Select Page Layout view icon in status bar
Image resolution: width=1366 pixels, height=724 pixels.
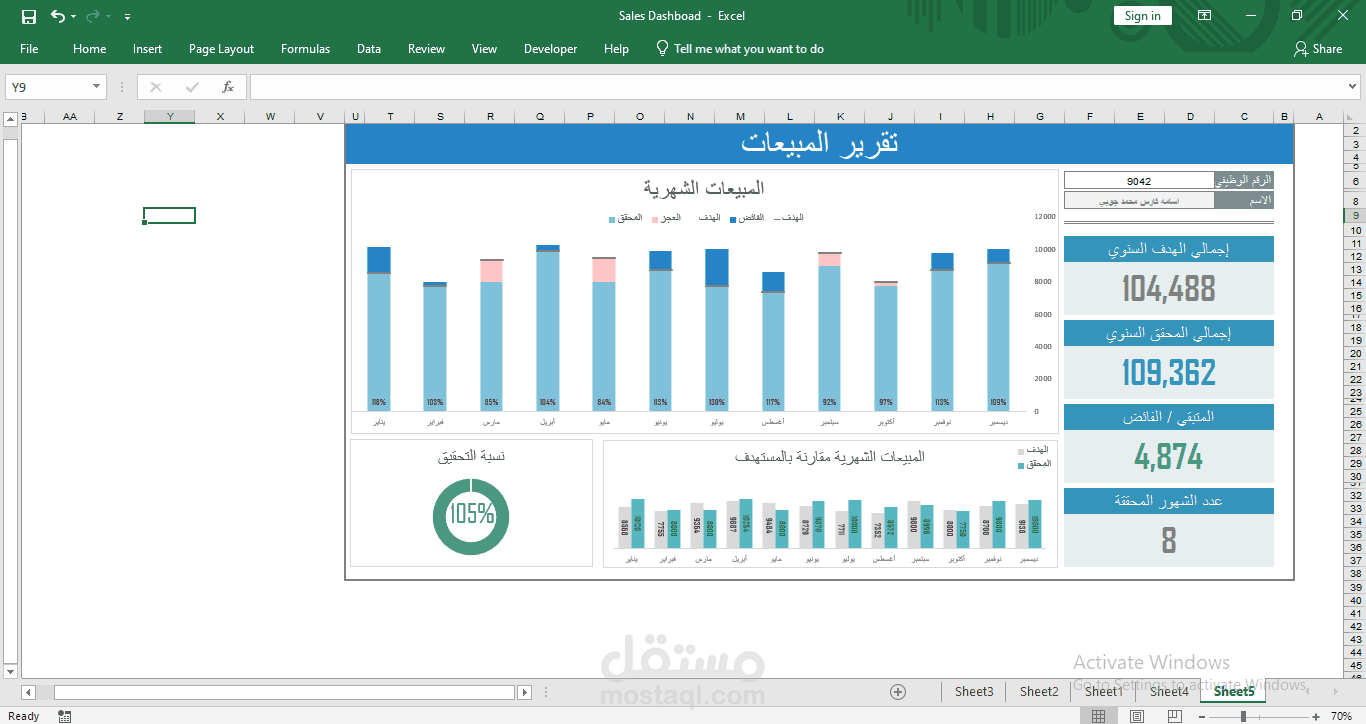coord(1136,715)
